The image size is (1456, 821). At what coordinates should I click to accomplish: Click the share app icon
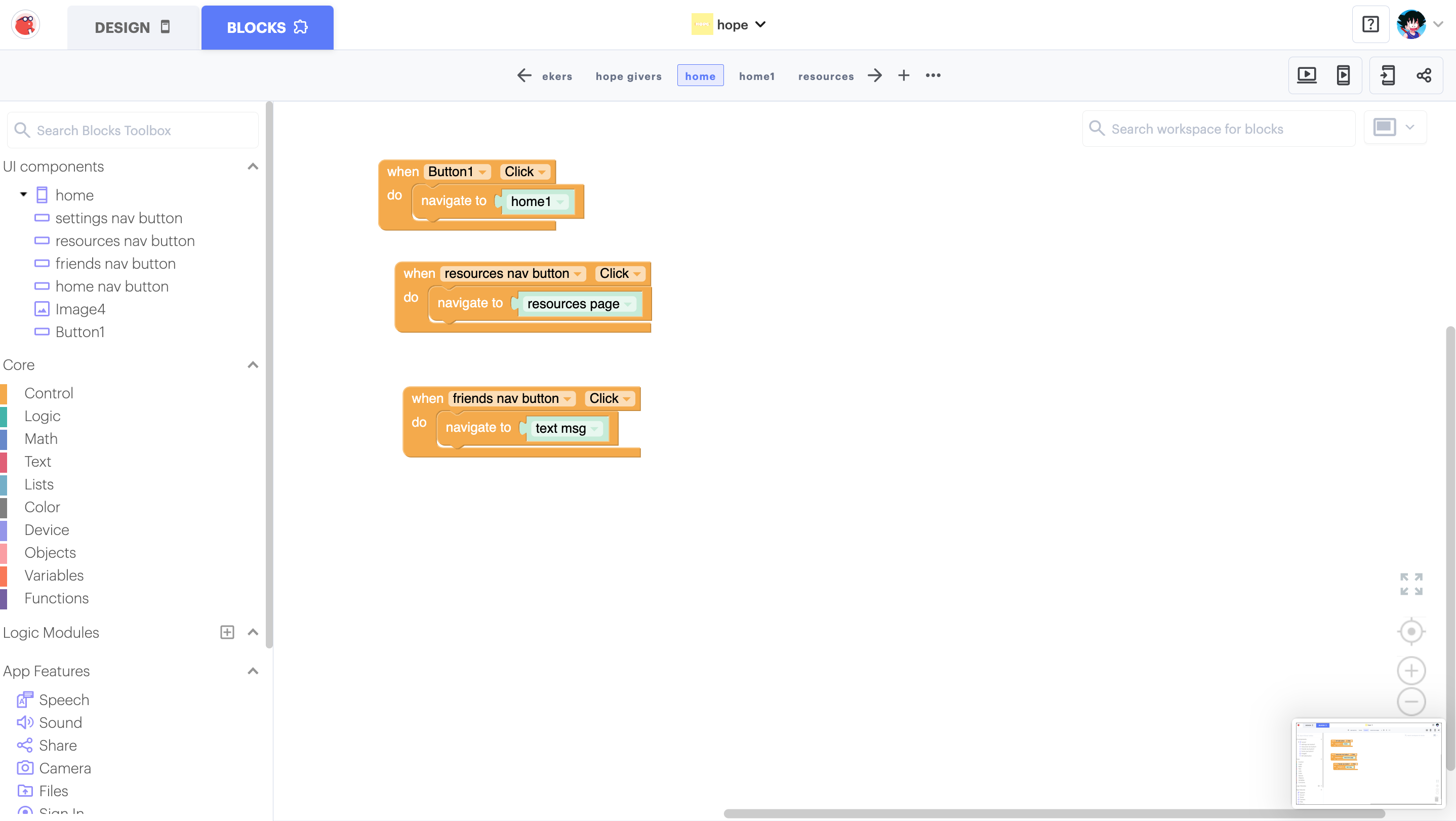(x=1423, y=75)
